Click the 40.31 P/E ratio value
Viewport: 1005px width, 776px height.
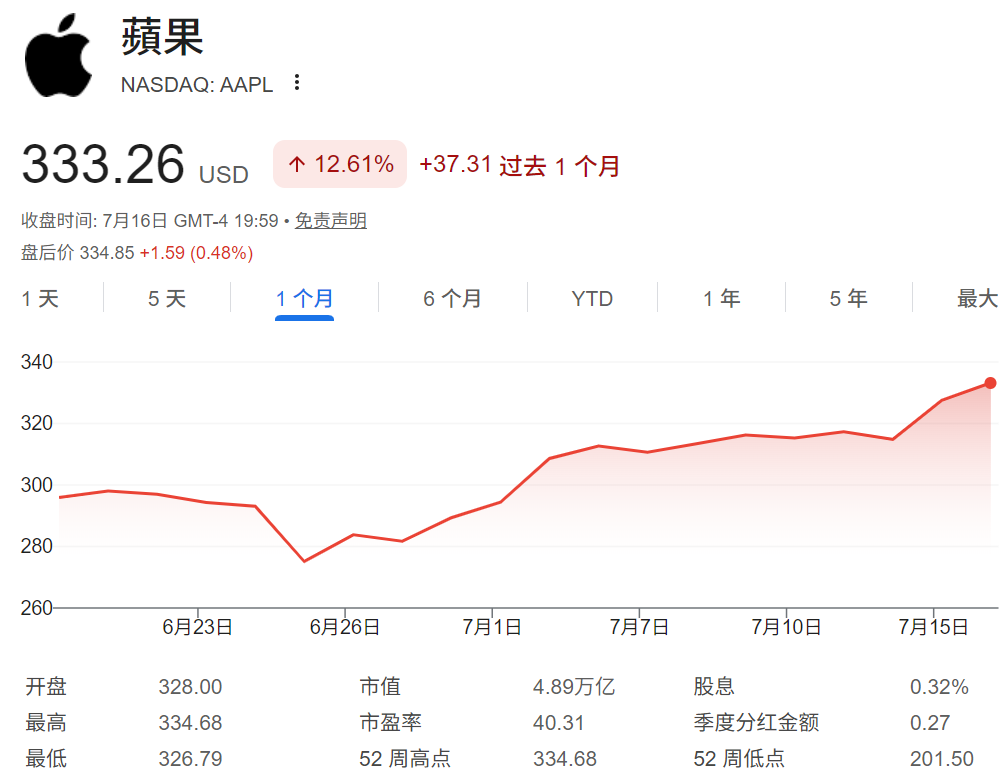pos(558,723)
